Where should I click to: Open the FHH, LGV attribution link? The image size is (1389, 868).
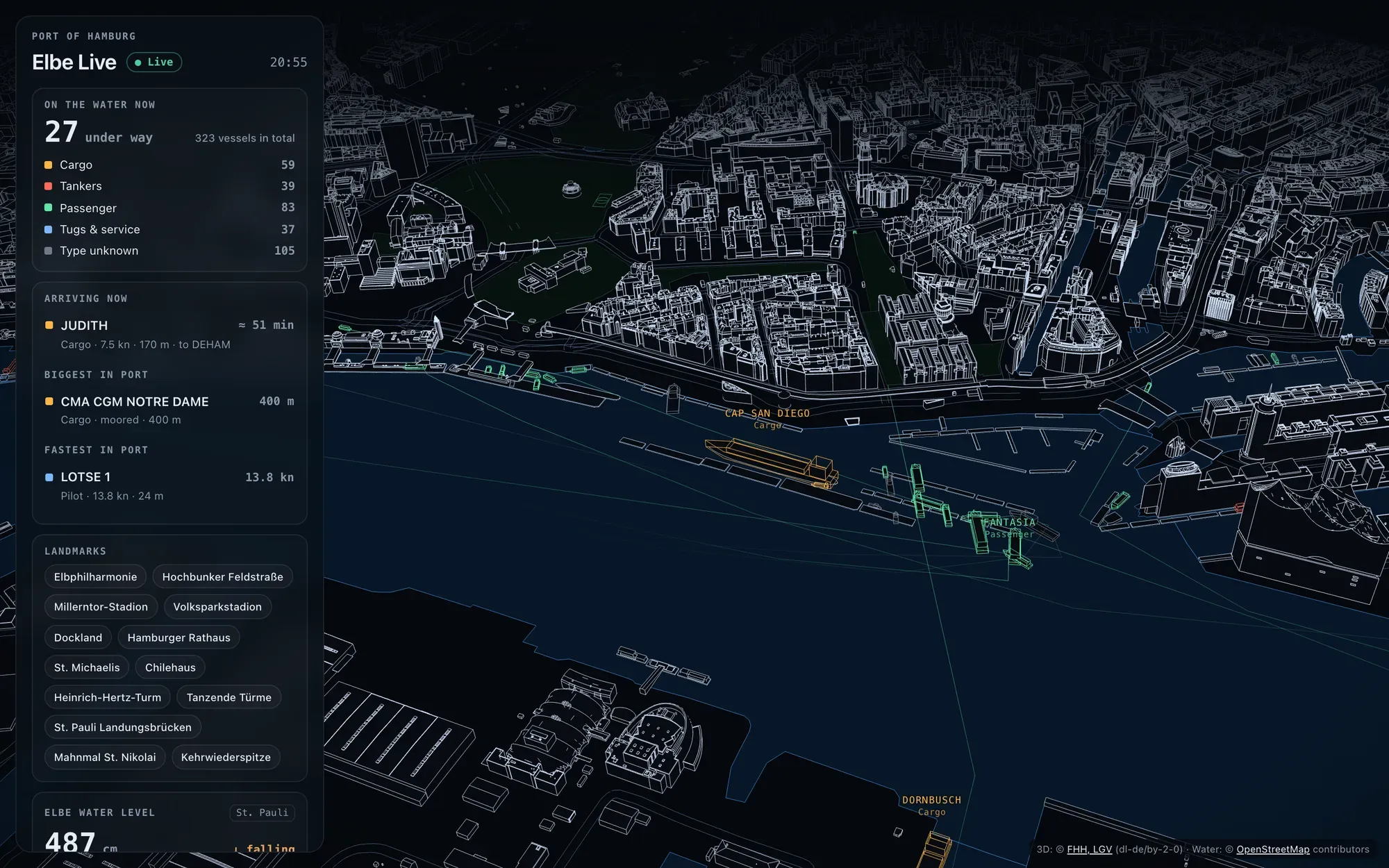click(1089, 849)
